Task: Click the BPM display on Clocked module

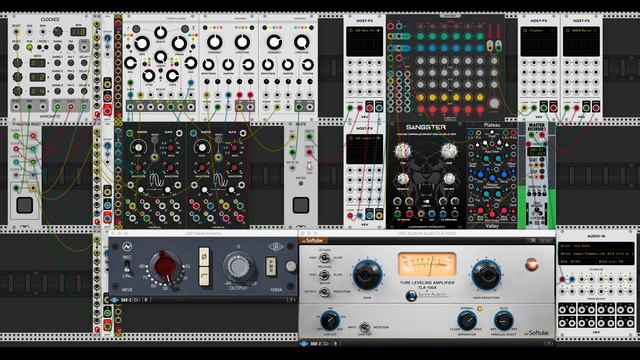Action: coord(78,32)
